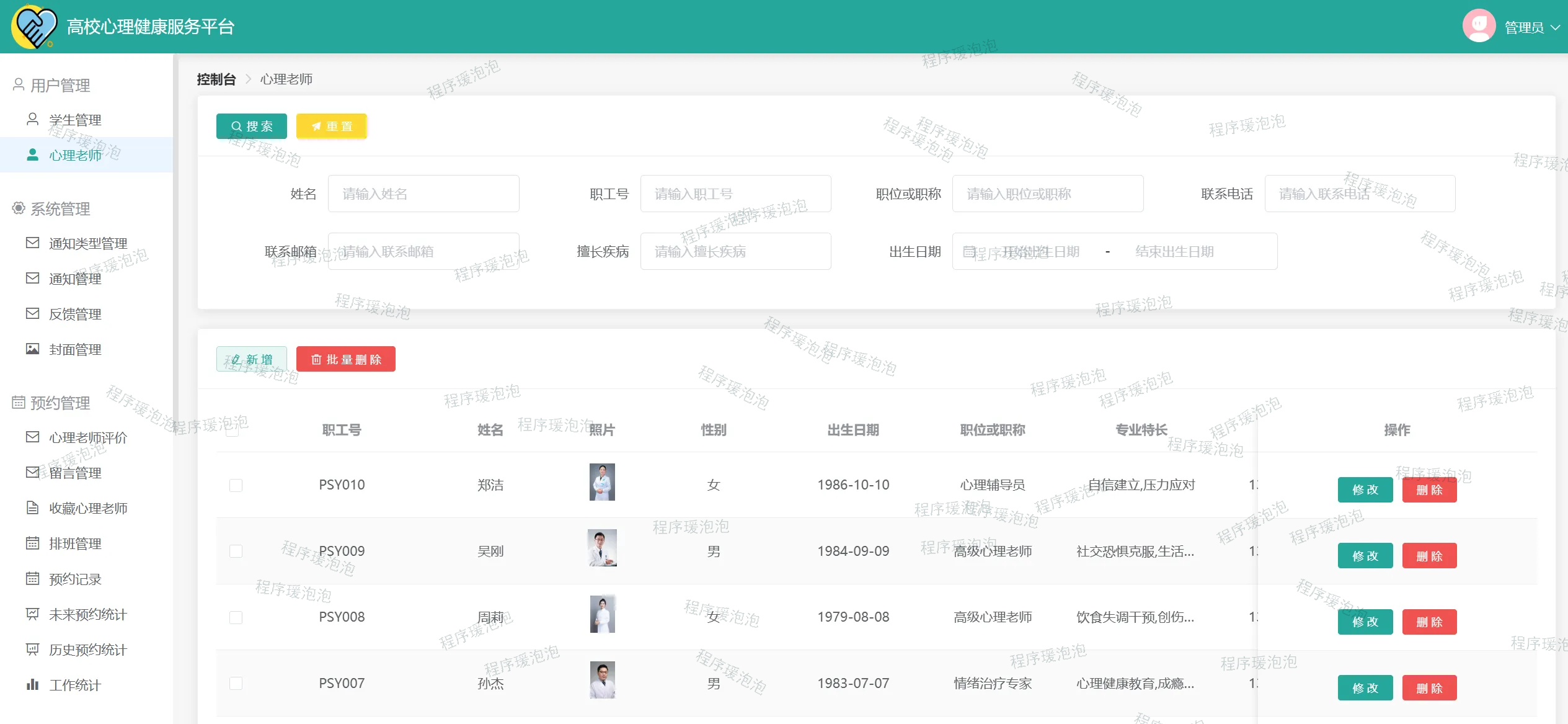Open 排班管理 menu item
1568x724 pixels.
[75, 543]
